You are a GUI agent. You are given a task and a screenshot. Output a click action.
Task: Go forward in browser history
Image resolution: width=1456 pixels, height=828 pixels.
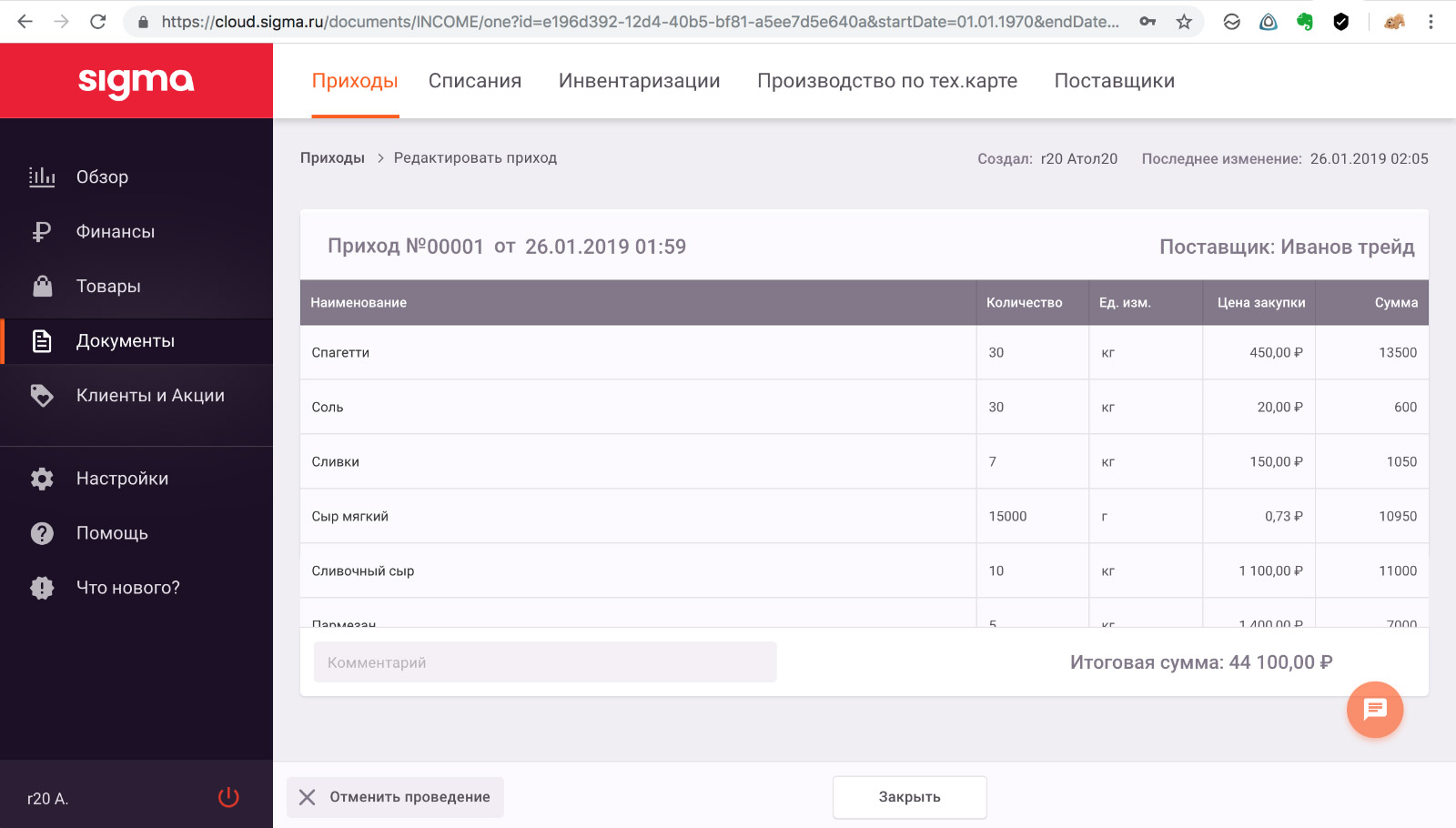(61, 22)
